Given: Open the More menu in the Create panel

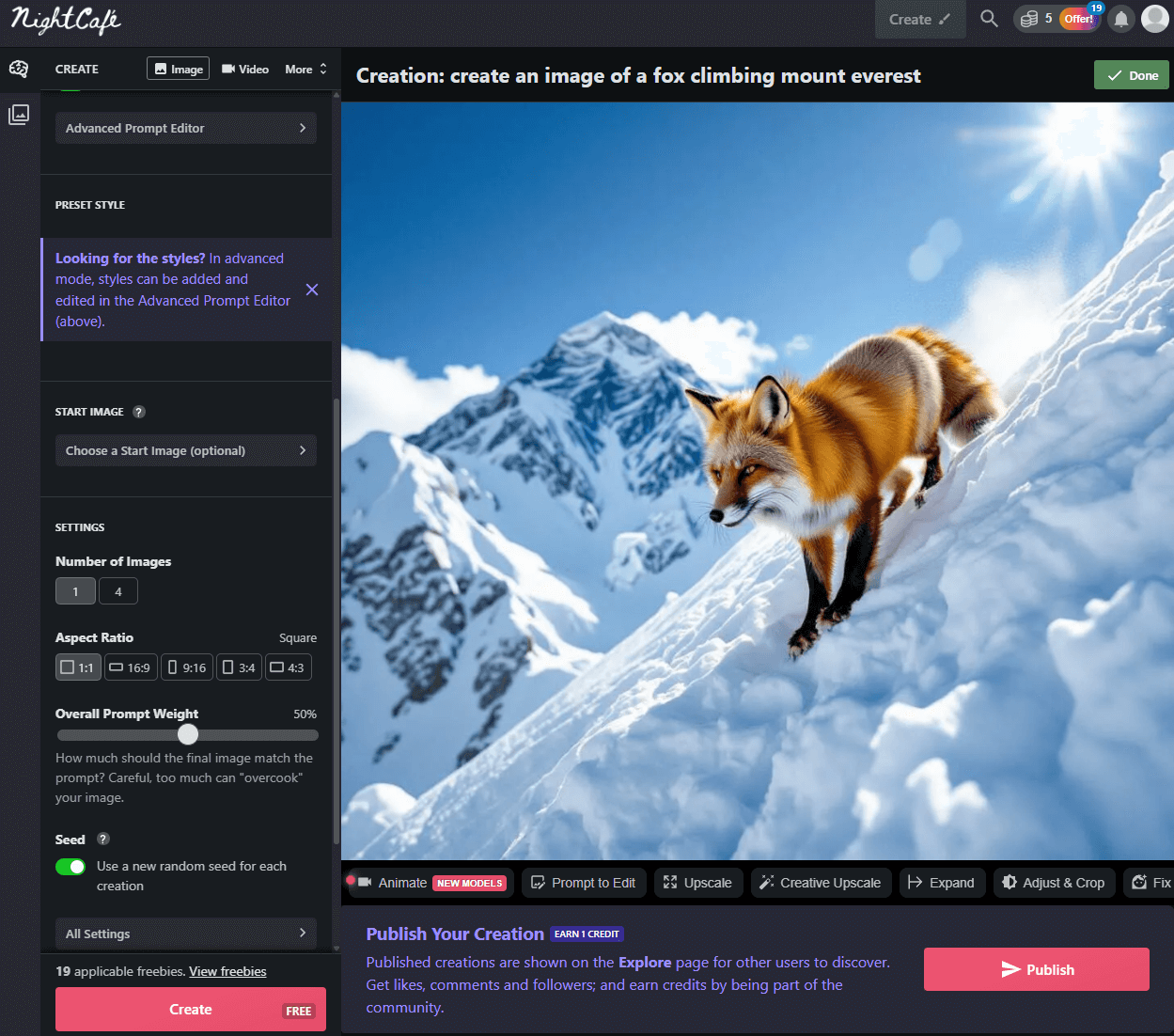Looking at the screenshot, I should 305,68.
